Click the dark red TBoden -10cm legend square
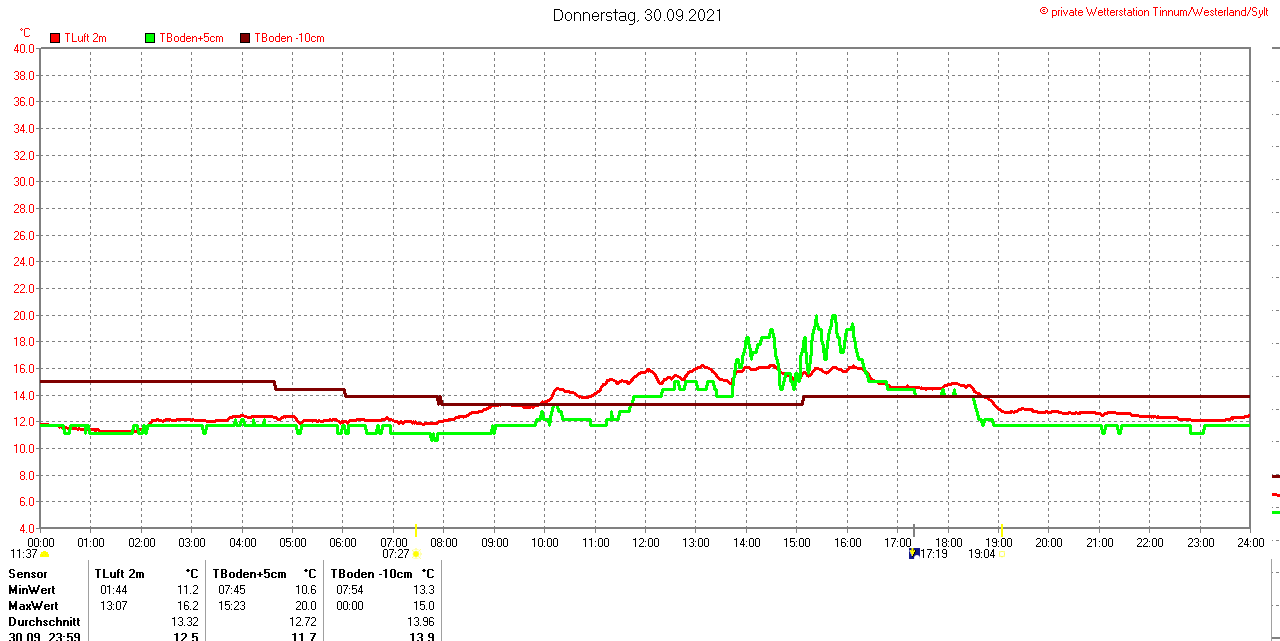Screen dimensions: 1280x641 (x=245, y=38)
